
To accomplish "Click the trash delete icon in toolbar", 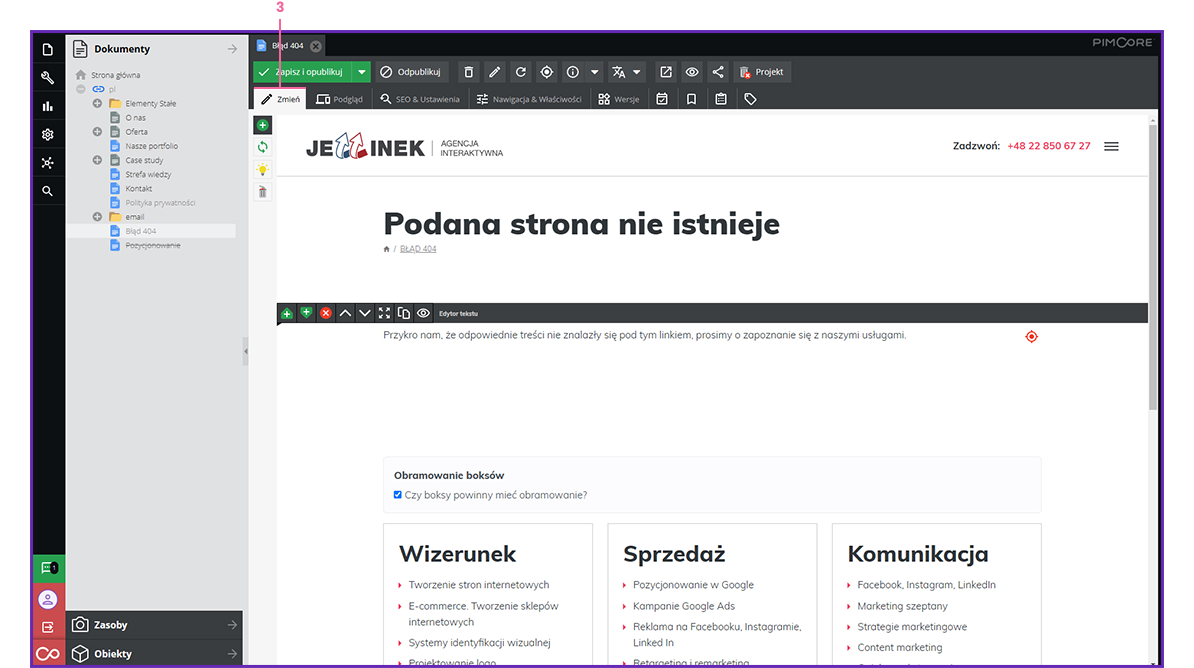I will click(x=468, y=72).
